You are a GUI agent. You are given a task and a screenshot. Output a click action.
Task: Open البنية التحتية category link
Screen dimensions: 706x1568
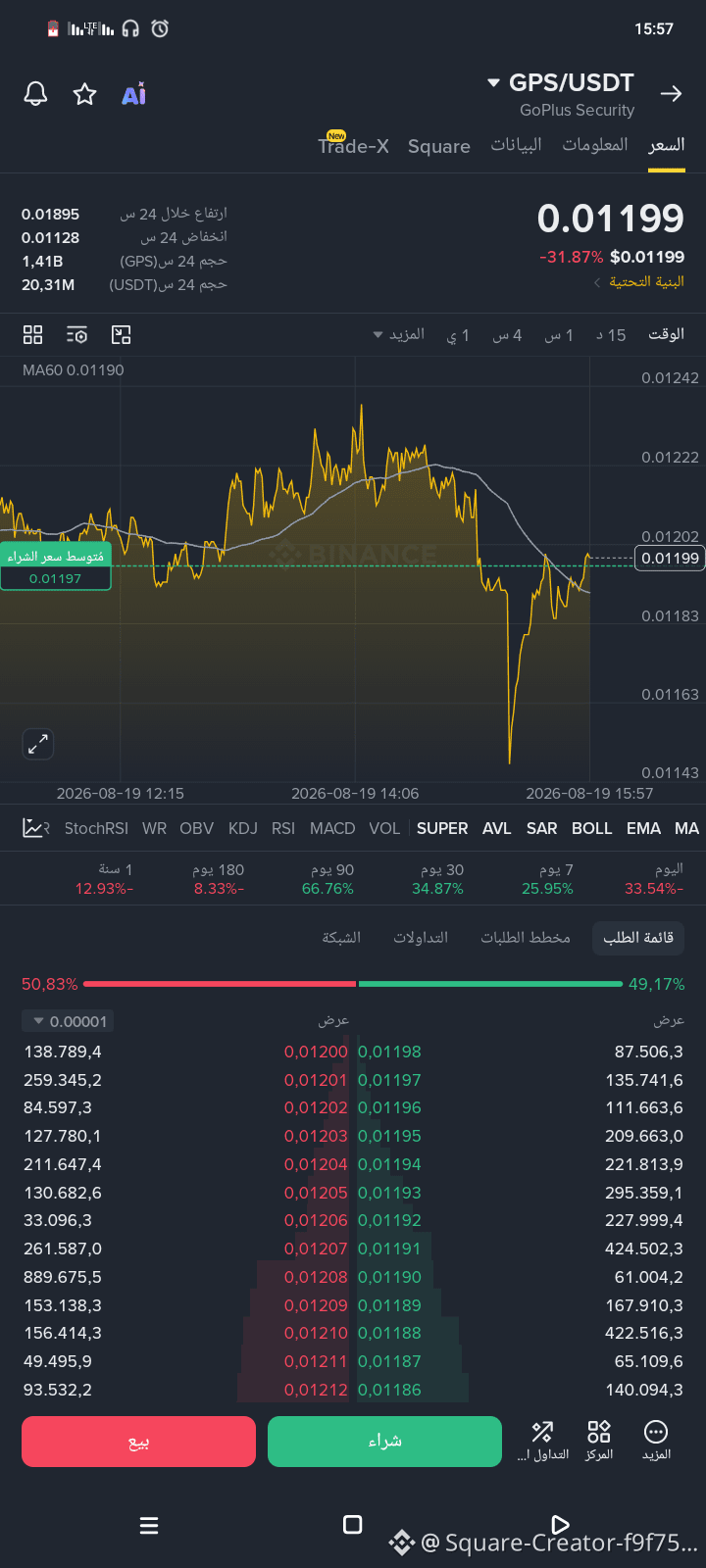coord(639,282)
